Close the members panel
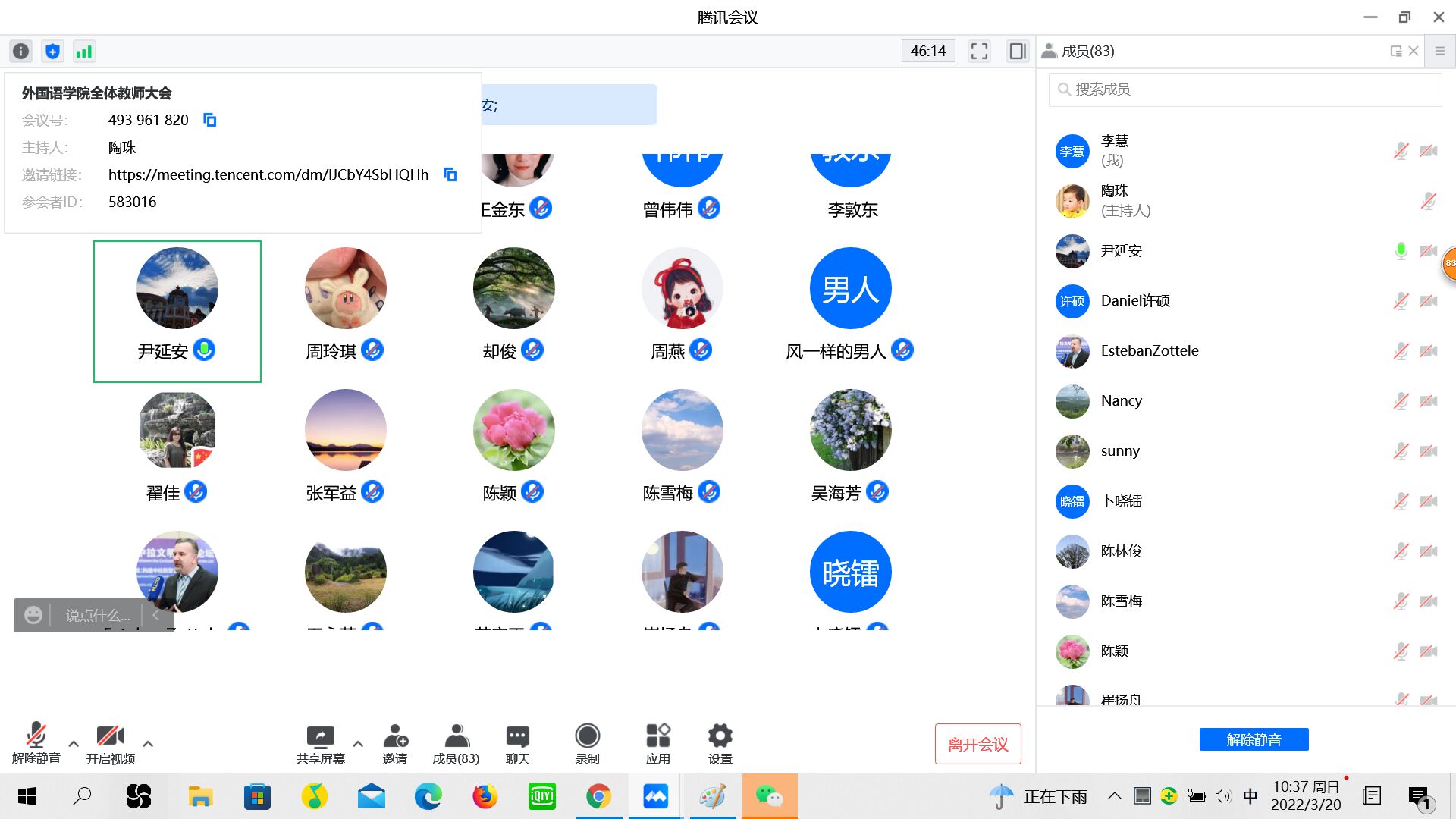1456x819 pixels. pyautogui.click(x=1414, y=51)
